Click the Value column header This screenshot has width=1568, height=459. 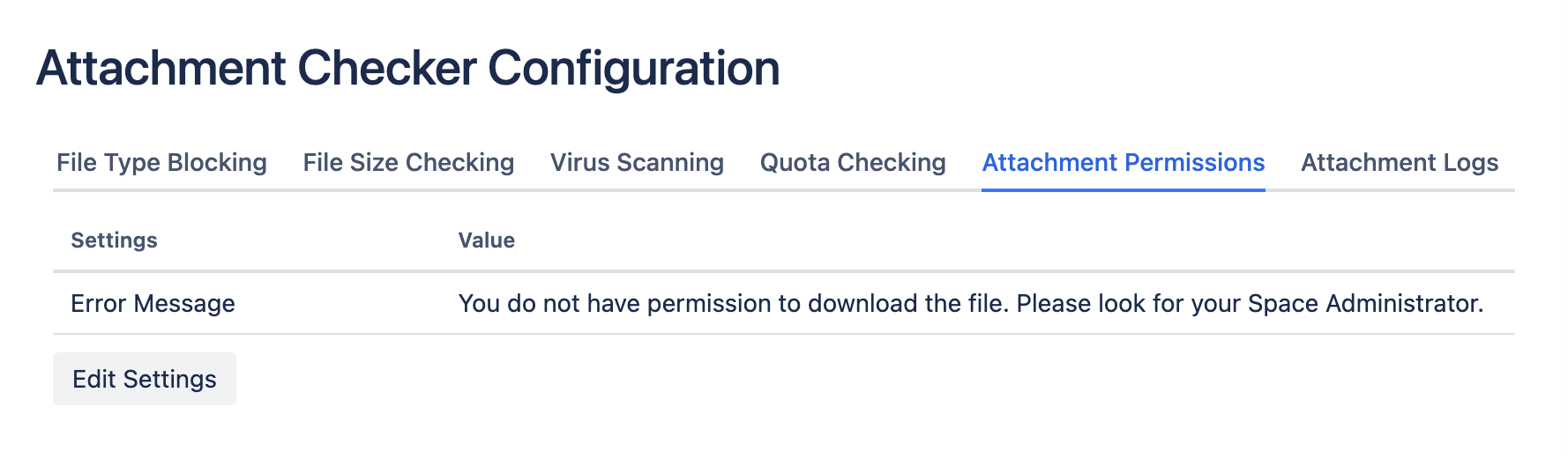tap(486, 241)
